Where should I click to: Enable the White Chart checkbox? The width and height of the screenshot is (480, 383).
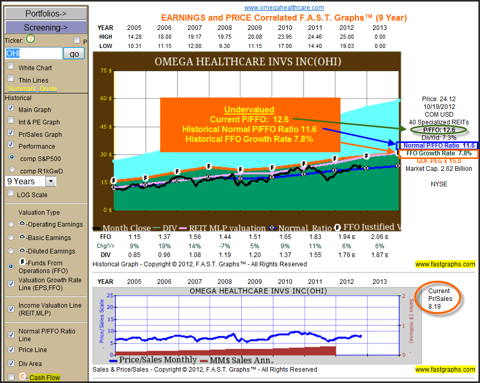click(11, 66)
